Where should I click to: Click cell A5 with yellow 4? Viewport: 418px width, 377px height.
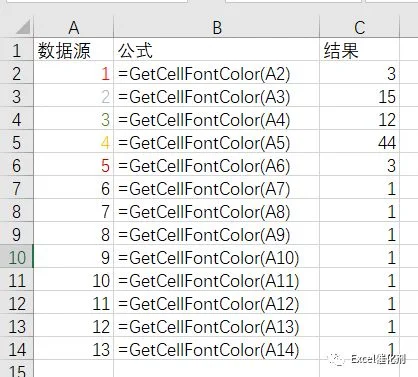click(x=74, y=141)
